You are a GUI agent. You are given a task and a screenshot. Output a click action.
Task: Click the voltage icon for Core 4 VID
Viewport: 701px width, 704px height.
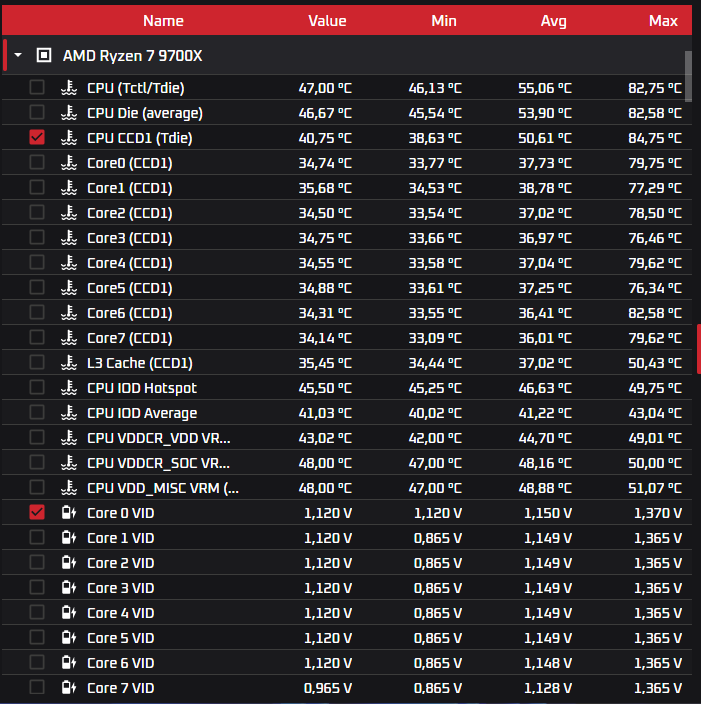click(x=69, y=613)
